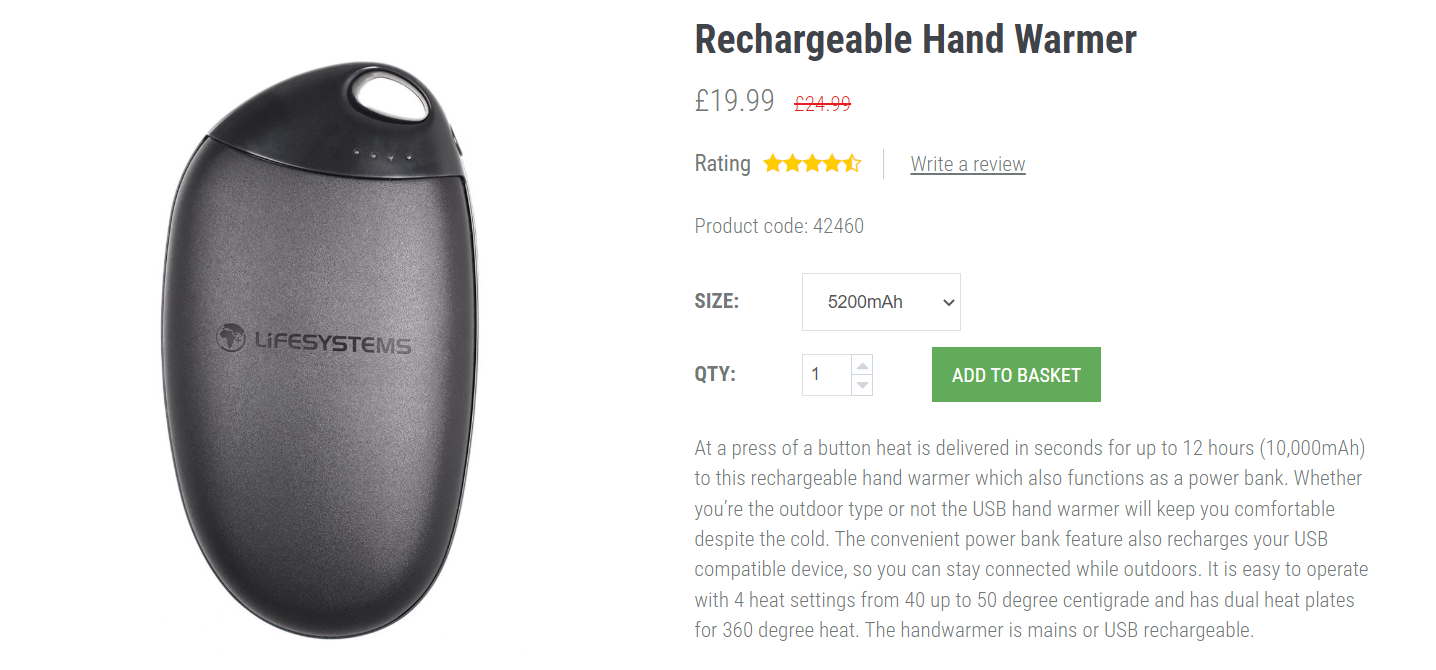The height and width of the screenshot is (670, 1436).
Task: Click the Product code 42460 text
Action: pos(779,226)
